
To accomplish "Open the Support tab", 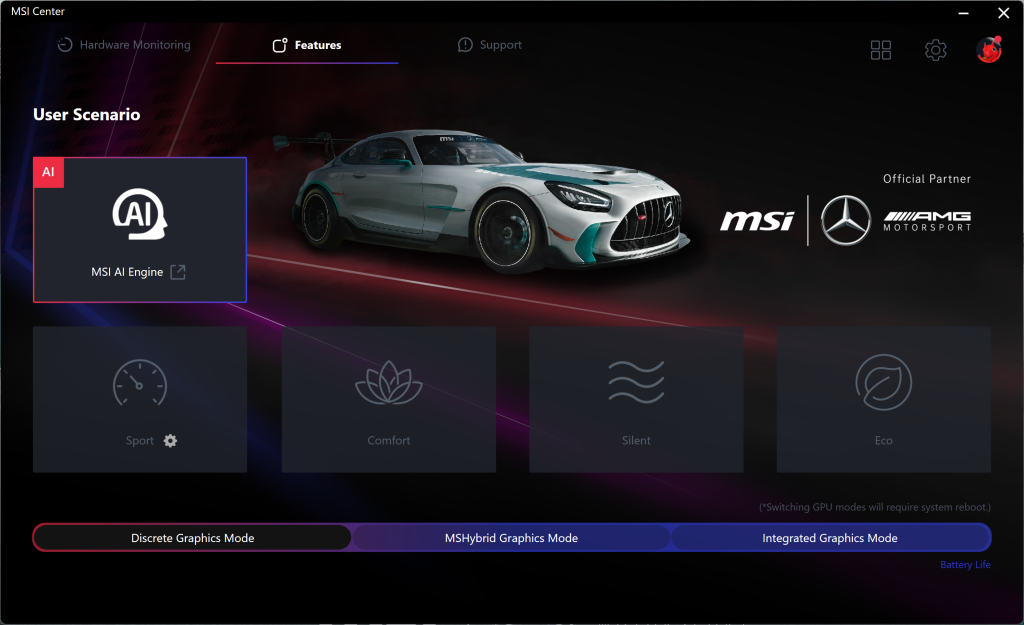I will [x=490, y=45].
